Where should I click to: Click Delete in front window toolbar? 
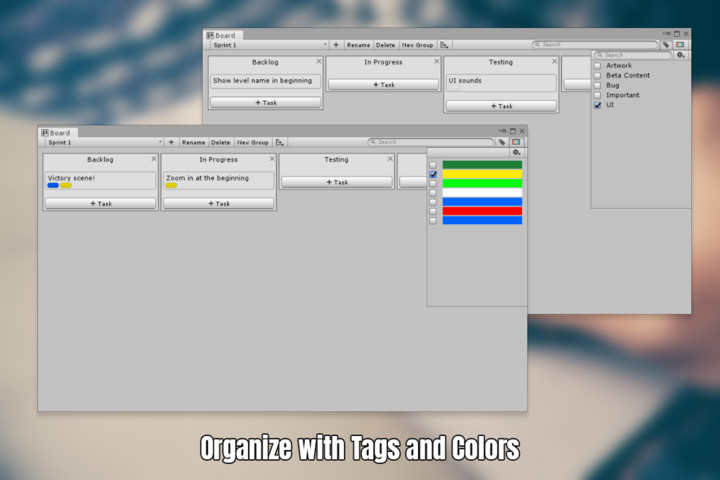[x=221, y=142]
